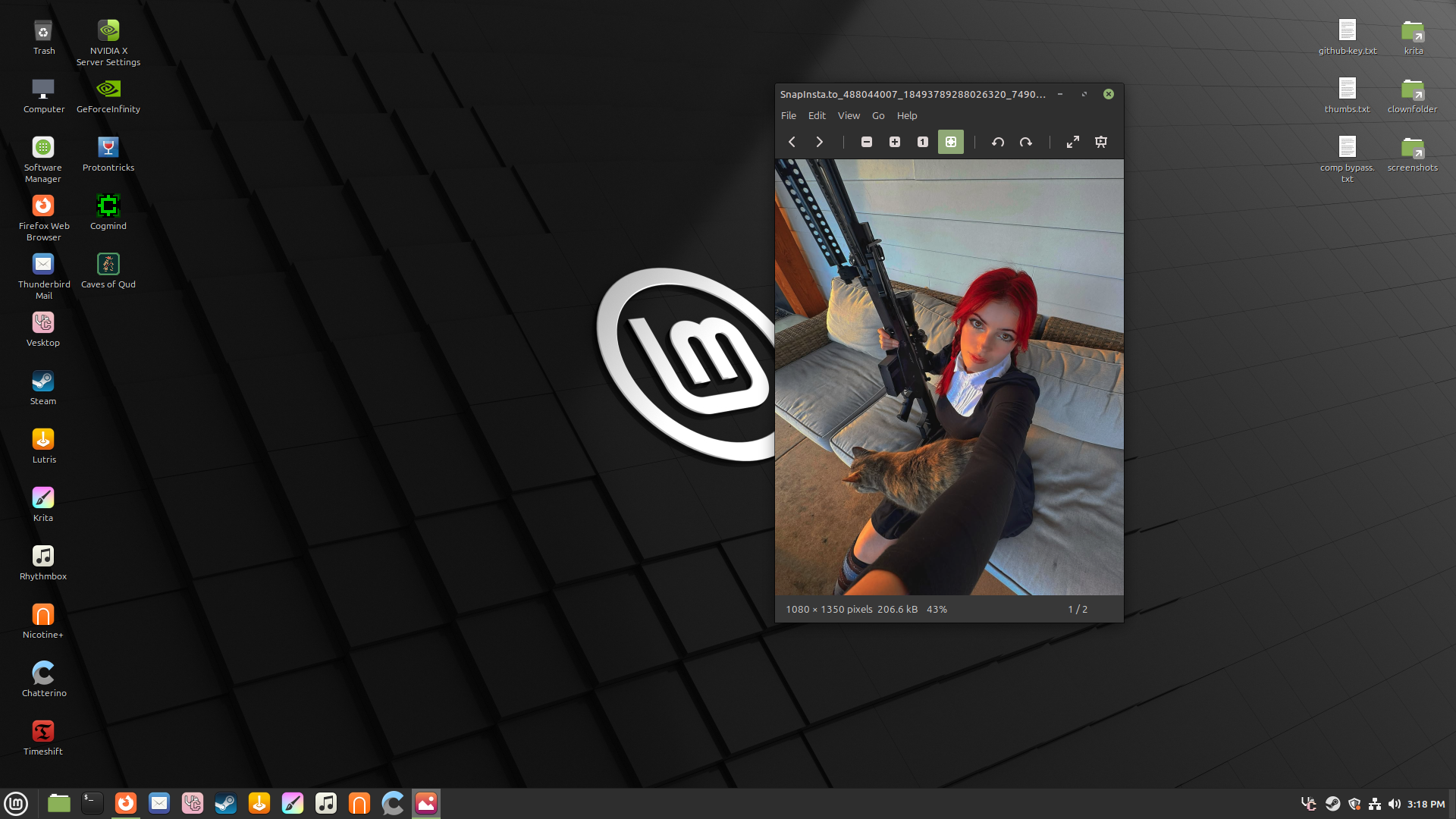Select krita folder shortcut on desktop
The image size is (1456, 819).
(1413, 37)
